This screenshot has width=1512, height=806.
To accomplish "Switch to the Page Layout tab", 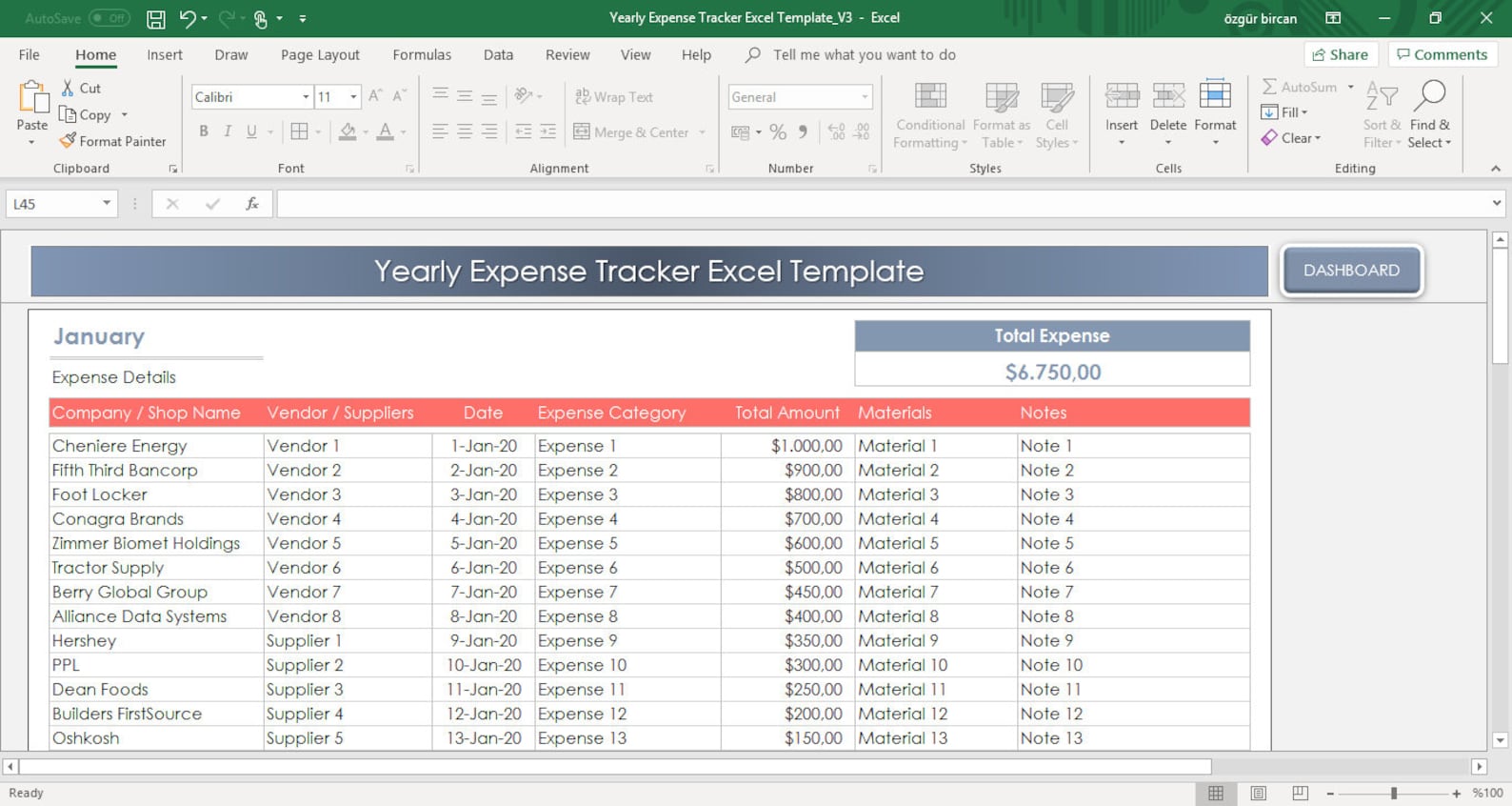I will coord(320,54).
